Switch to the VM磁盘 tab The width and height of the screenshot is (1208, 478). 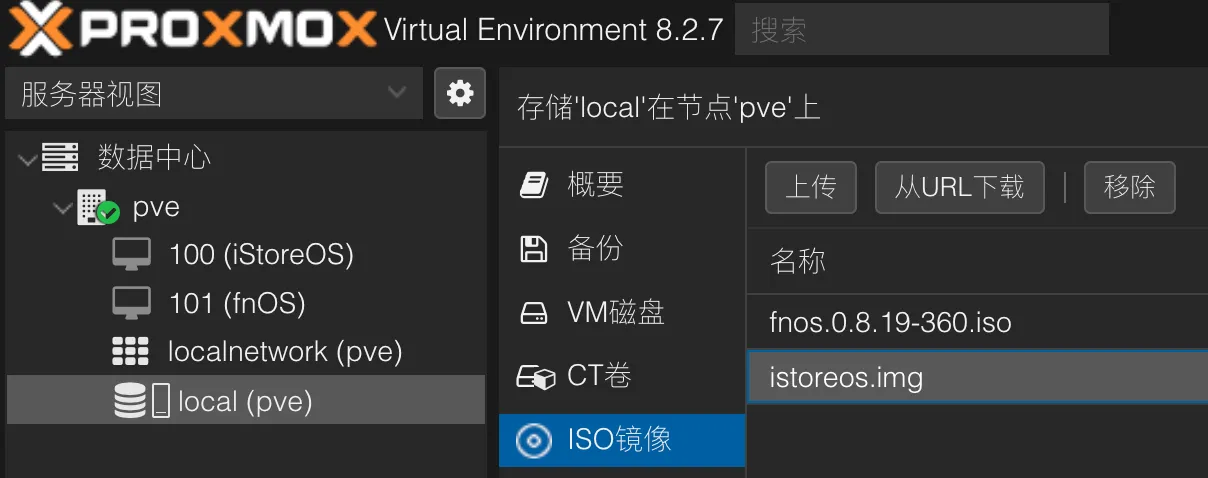coord(622,314)
